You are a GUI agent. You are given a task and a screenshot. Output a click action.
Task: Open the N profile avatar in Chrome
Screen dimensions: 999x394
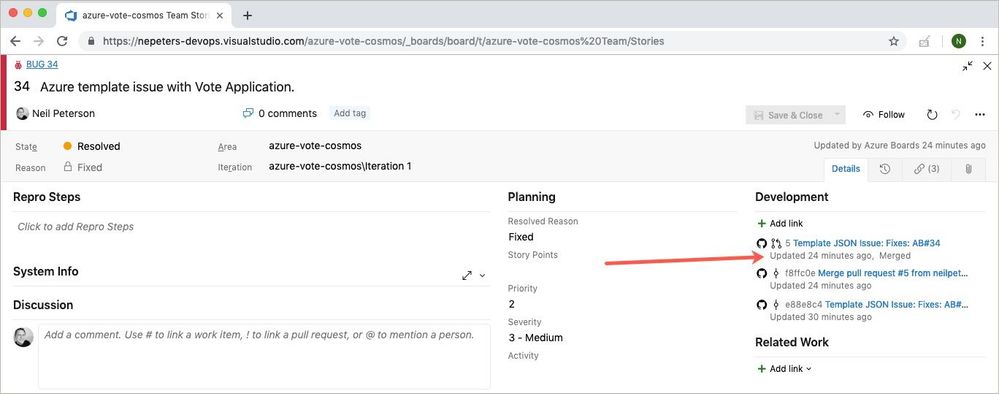pyautogui.click(x=958, y=41)
